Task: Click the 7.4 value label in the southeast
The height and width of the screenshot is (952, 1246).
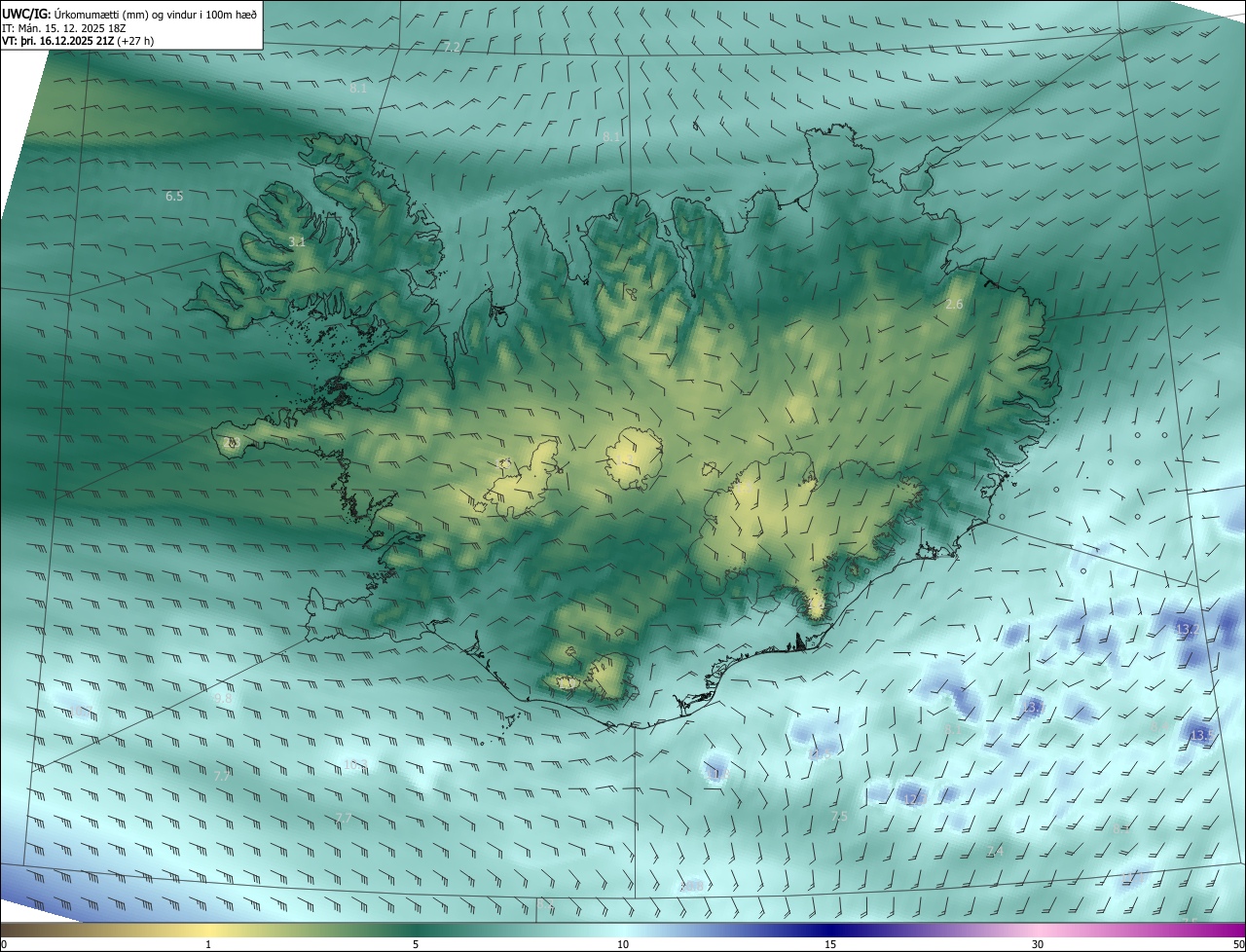Action: click(995, 851)
